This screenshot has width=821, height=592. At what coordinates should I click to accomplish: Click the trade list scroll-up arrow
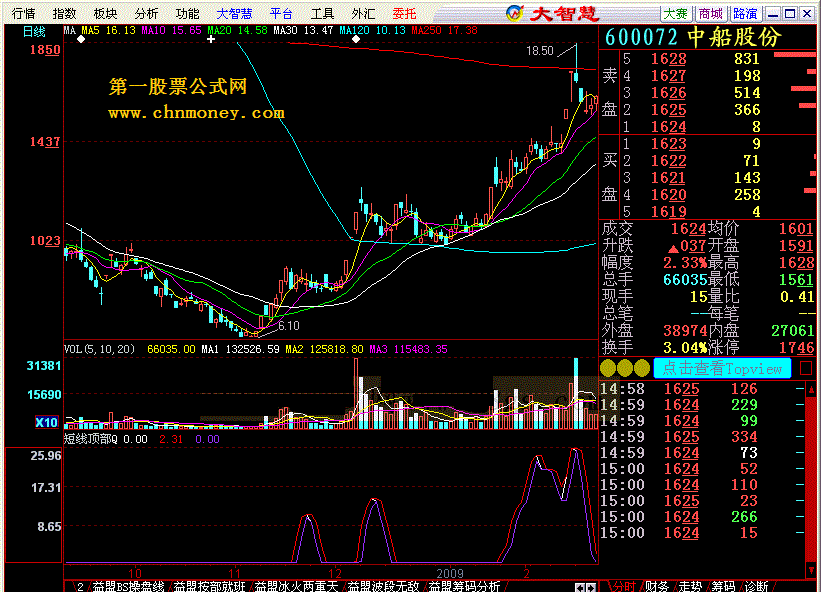coord(811,389)
